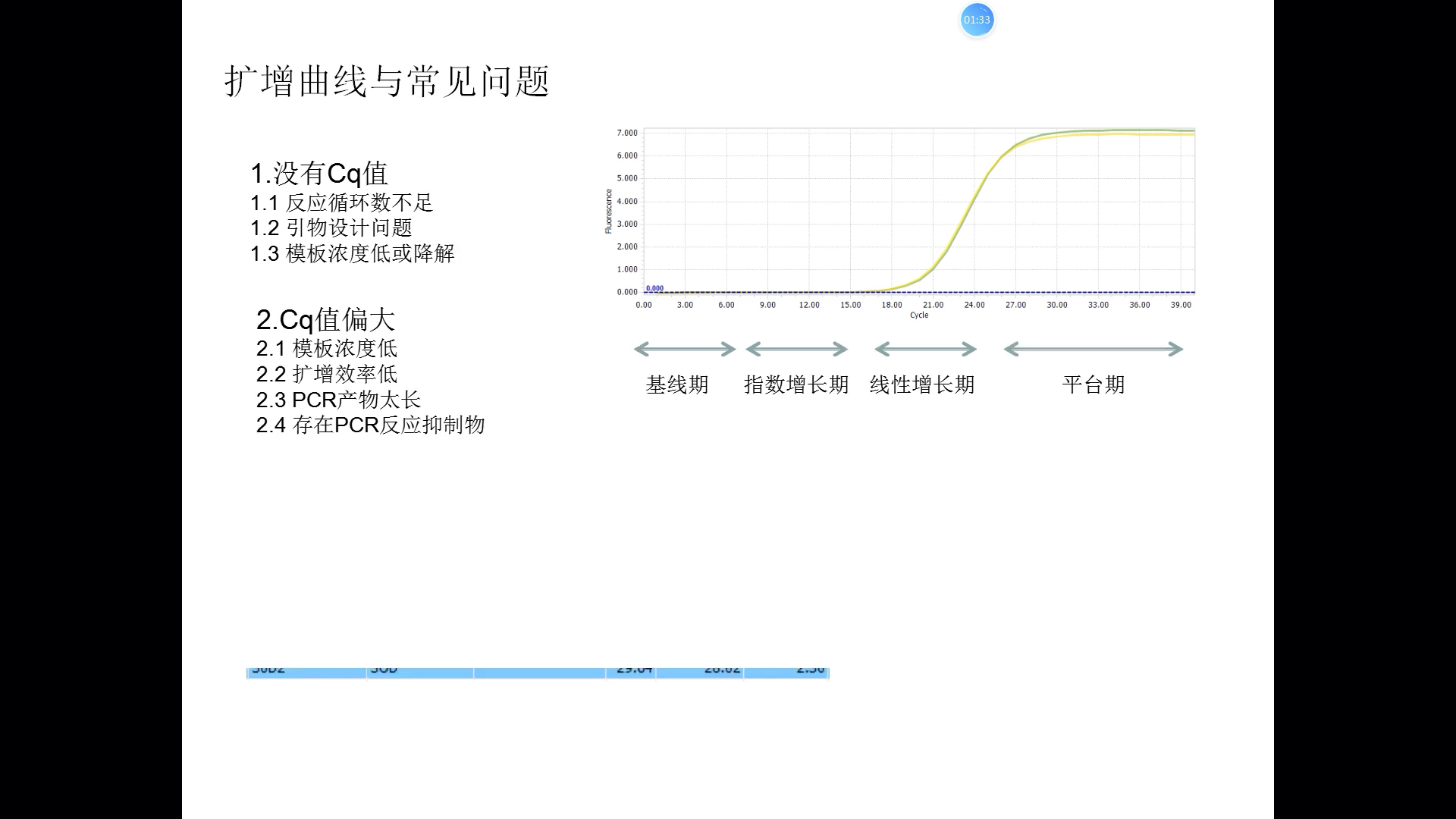Image resolution: width=1456 pixels, height=819 pixels.
Task: Click the 21.00 x-axis tick value
Action: pos(933,305)
